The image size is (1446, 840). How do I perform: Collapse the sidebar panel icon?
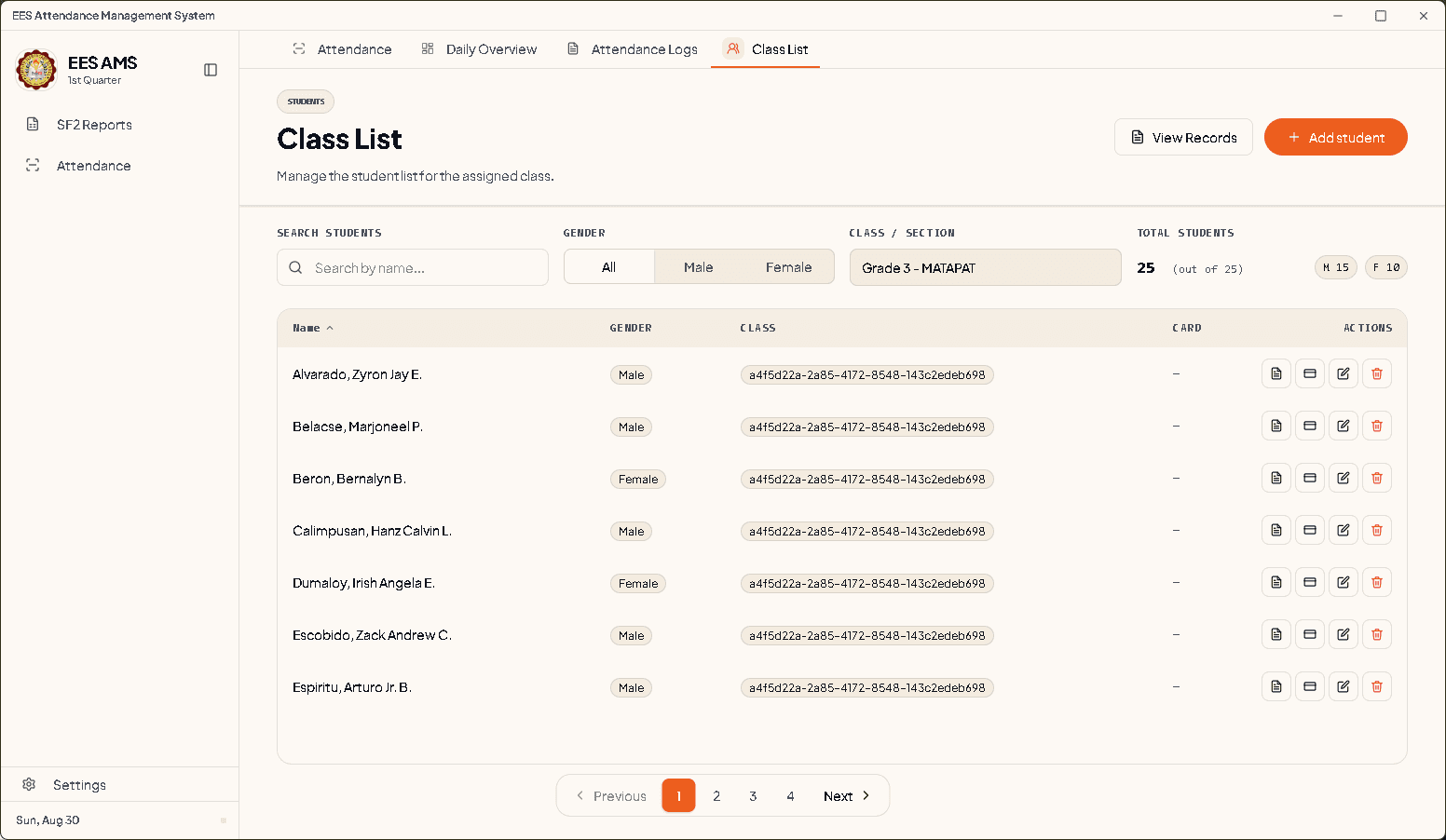(x=211, y=70)
